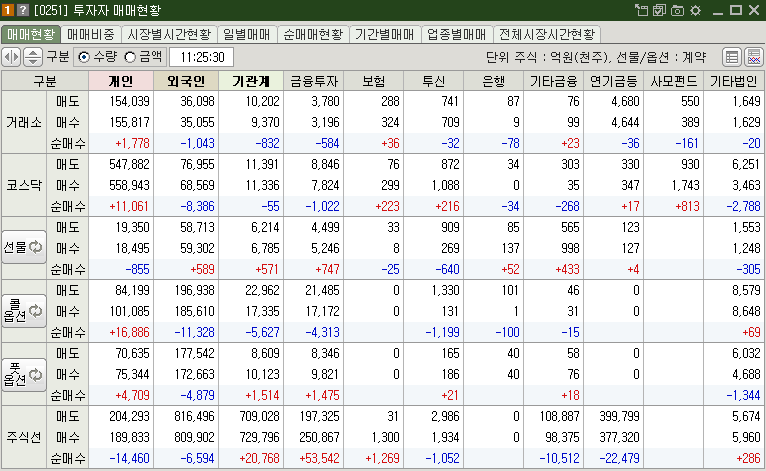The image size is (766, 471).
Task: Open the 매매현황 tab
Action: [31, 34]
